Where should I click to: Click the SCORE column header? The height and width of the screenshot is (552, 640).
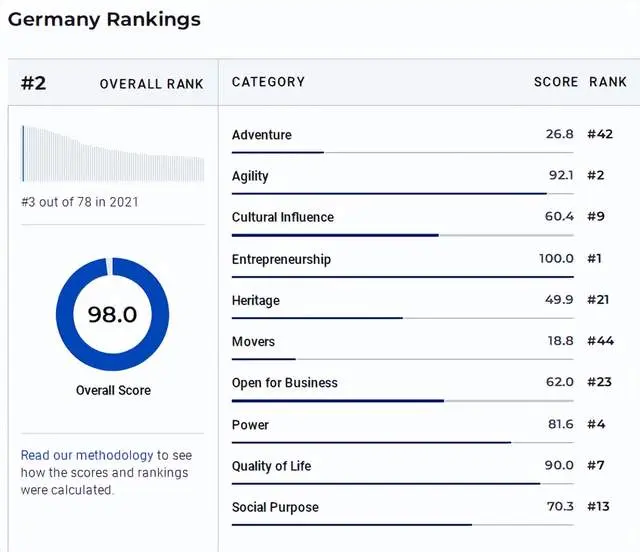click(556, 82)
